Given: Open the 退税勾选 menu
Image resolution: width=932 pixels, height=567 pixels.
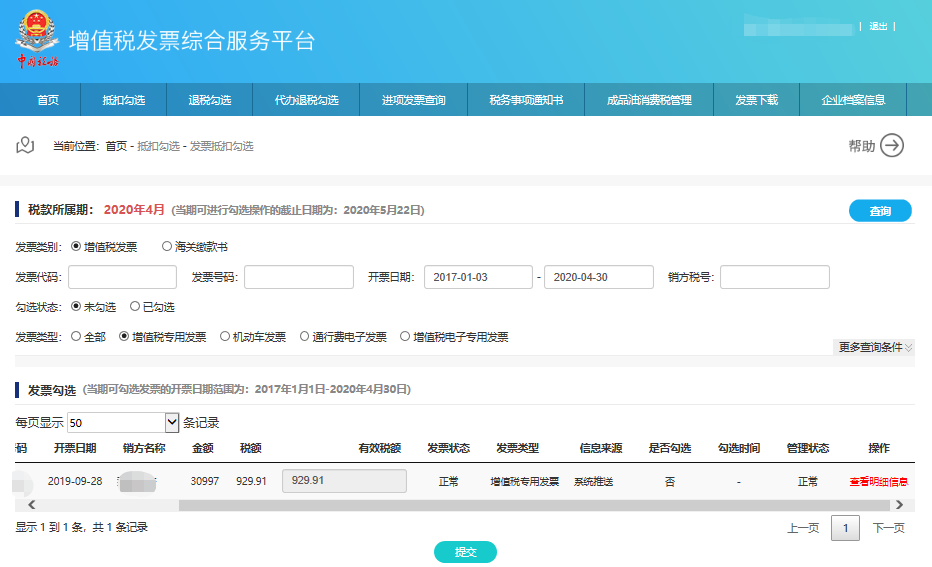Looking at the screenshot, I should [x=210, y=100].
